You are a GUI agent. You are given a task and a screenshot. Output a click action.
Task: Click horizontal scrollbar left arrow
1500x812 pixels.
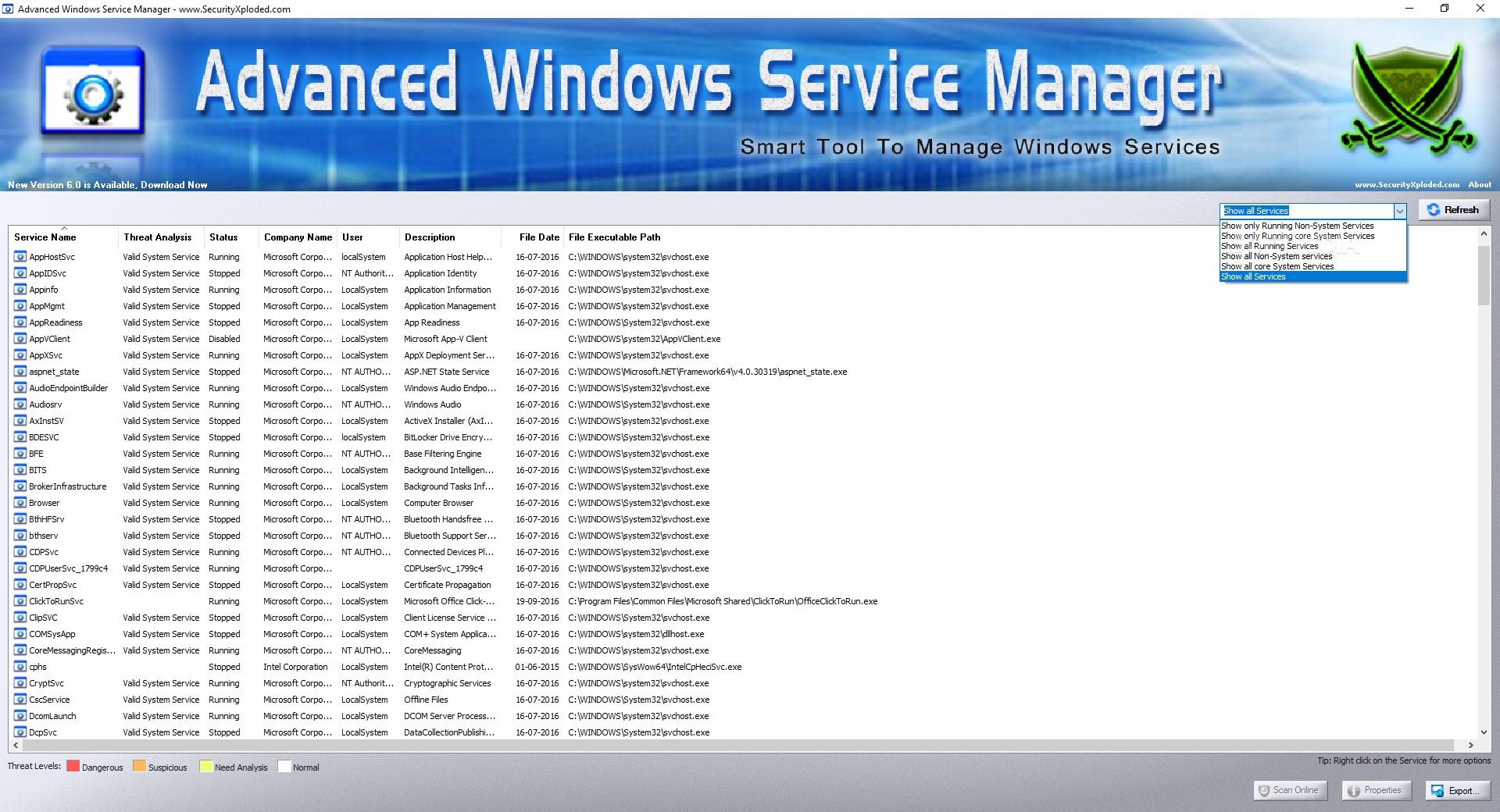coord(16,746)
